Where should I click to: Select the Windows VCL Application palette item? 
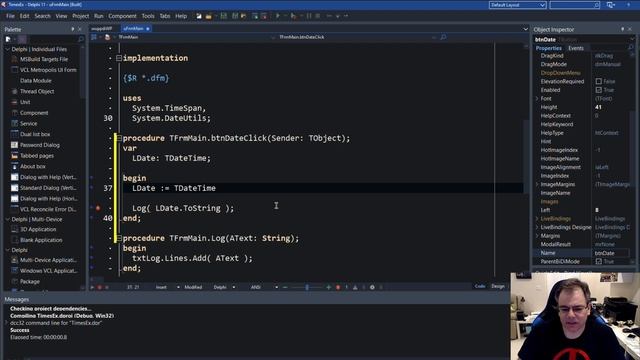point(48,271)
